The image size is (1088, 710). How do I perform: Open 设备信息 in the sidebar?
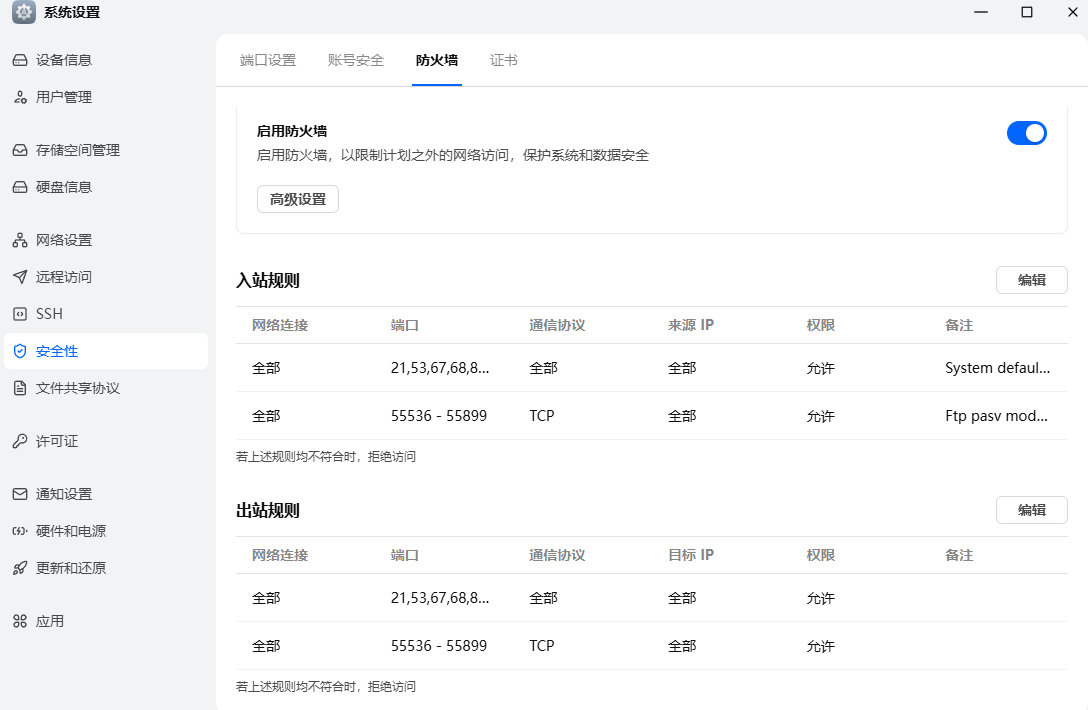60,59
